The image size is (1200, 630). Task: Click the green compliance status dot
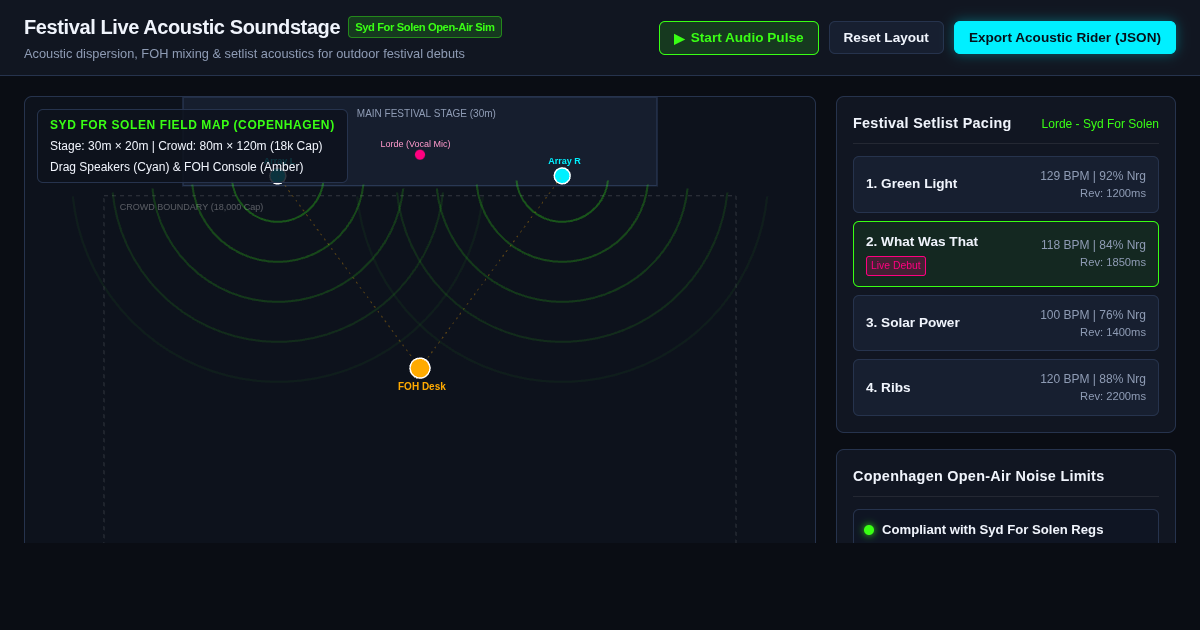coord(869,530)
